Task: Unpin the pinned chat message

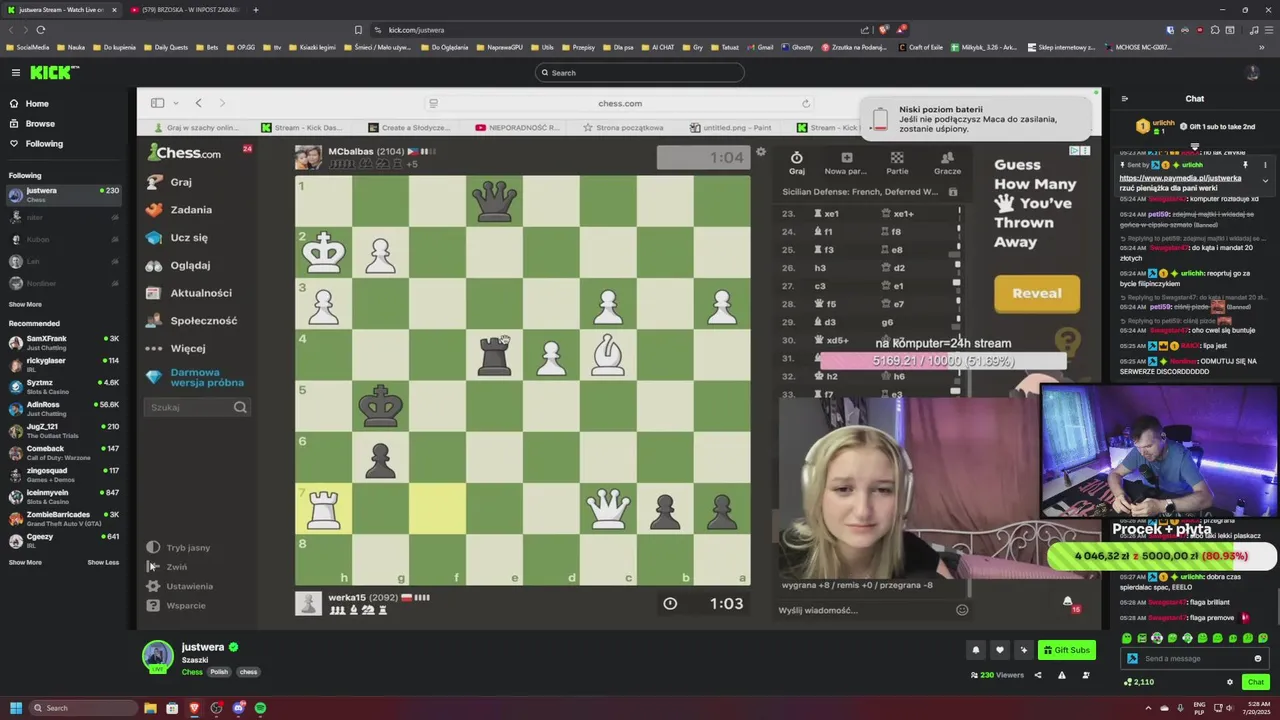Action: [1246, 165]
